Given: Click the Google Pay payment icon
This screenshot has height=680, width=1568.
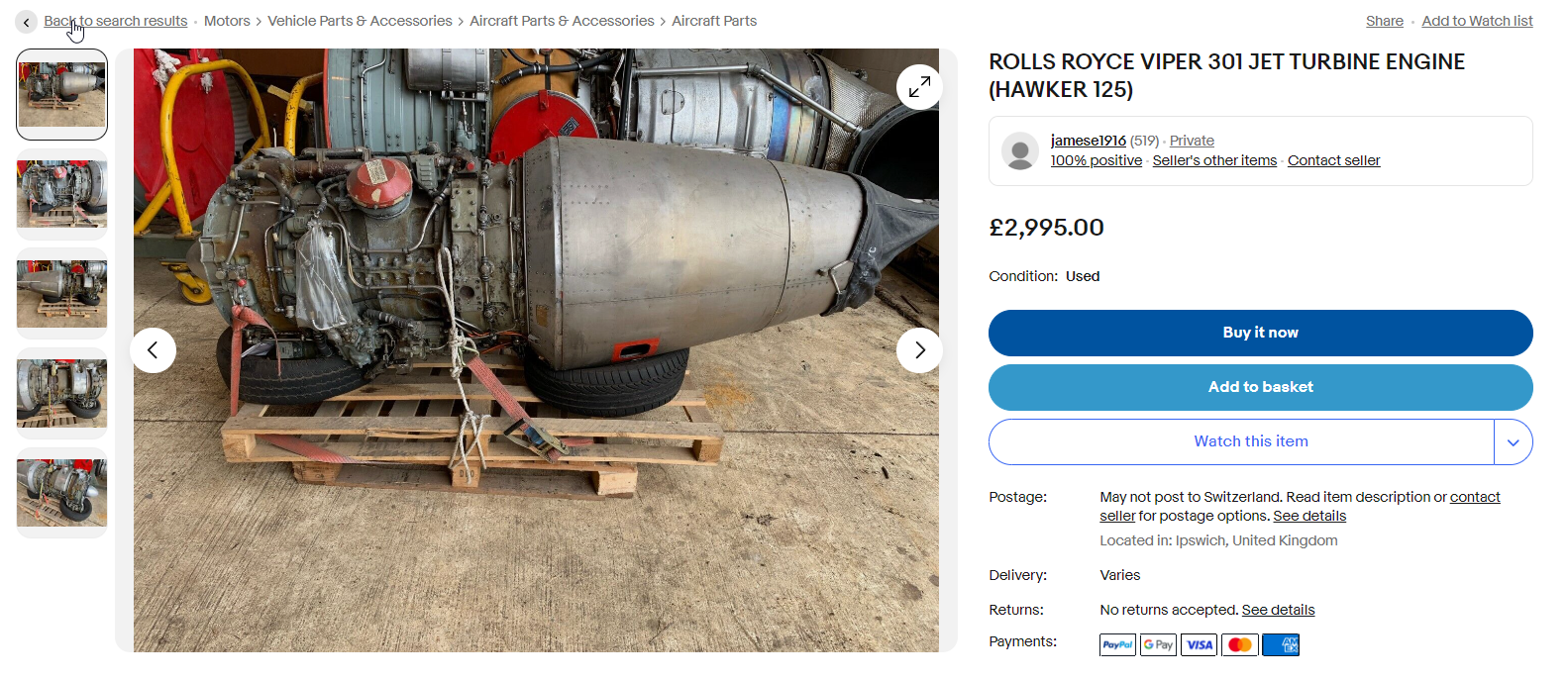Looking at the screenshot, I should [x=1158, y=645].
